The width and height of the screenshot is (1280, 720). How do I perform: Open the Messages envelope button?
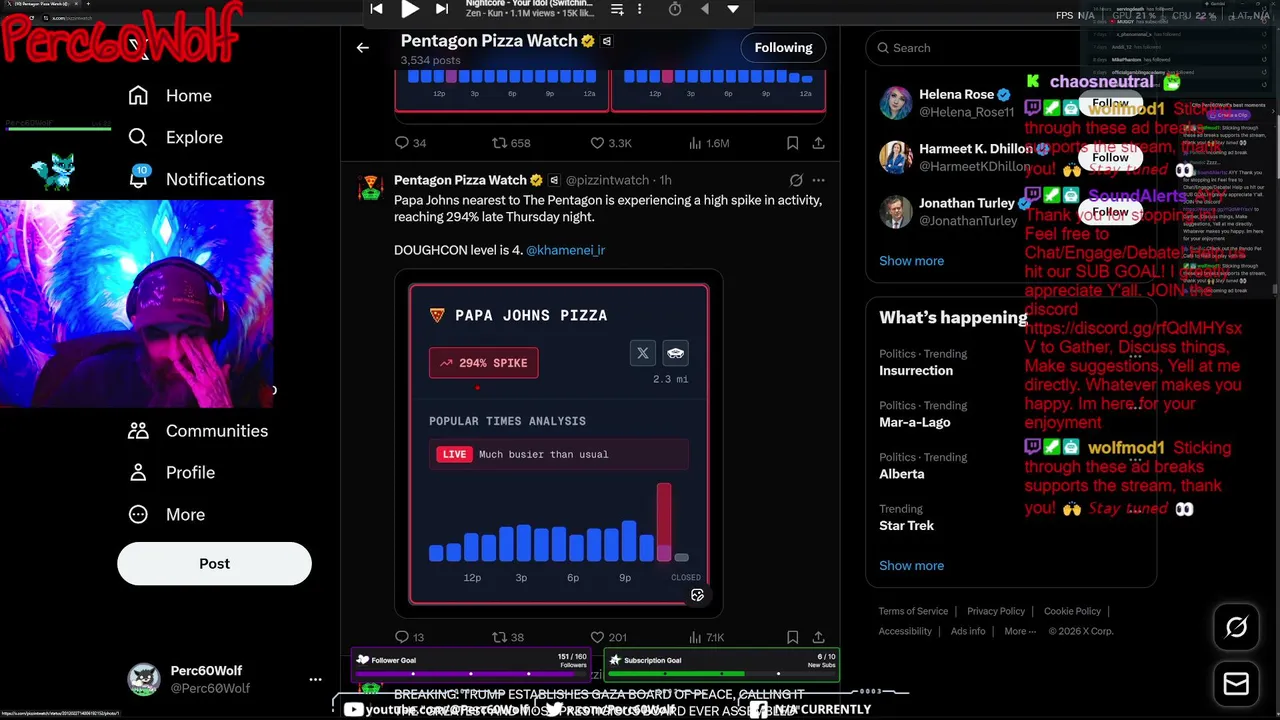[x=1237, y=683]
